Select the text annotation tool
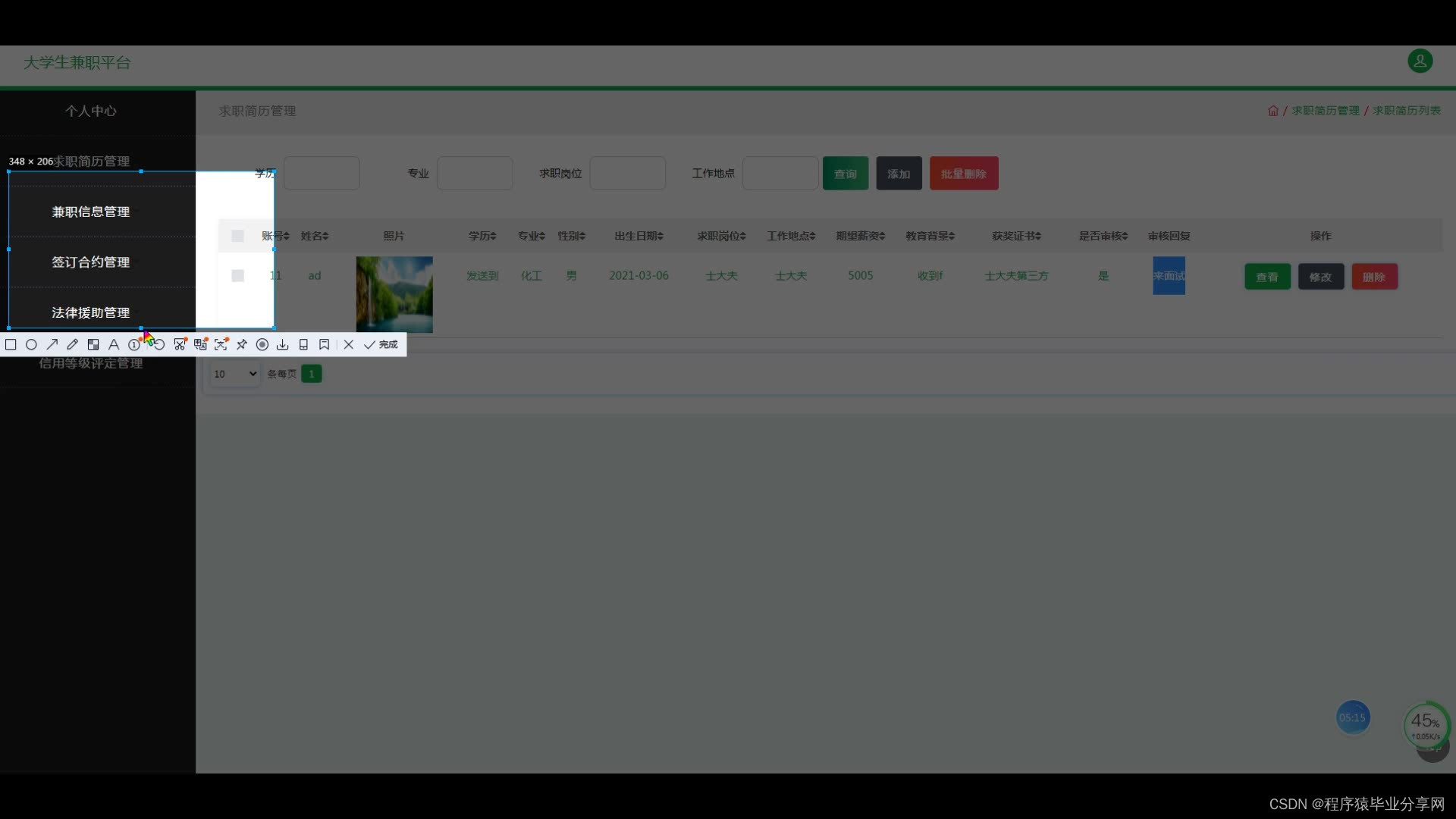This screenshot has height=819, width=1456. tap(114, 344)
